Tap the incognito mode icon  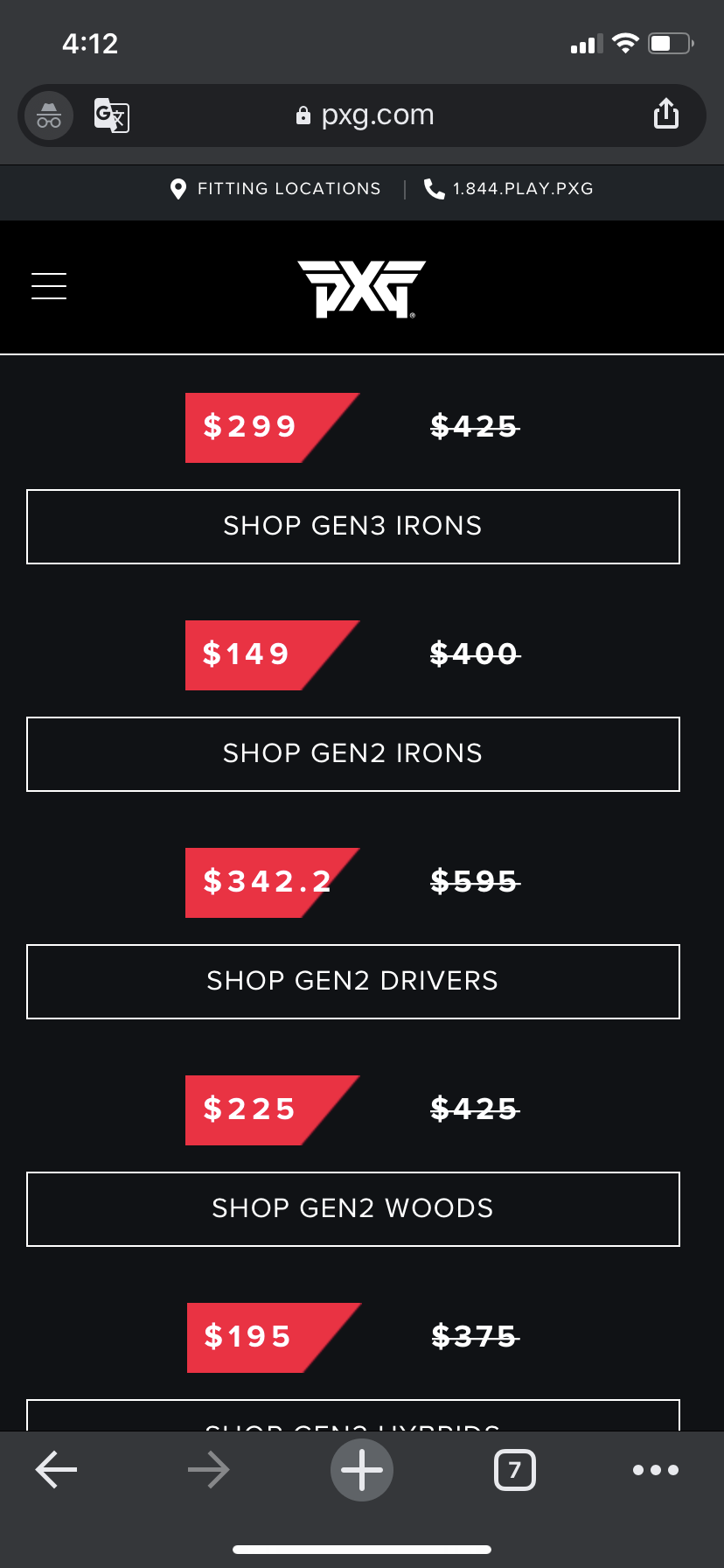tap(49, 115)
